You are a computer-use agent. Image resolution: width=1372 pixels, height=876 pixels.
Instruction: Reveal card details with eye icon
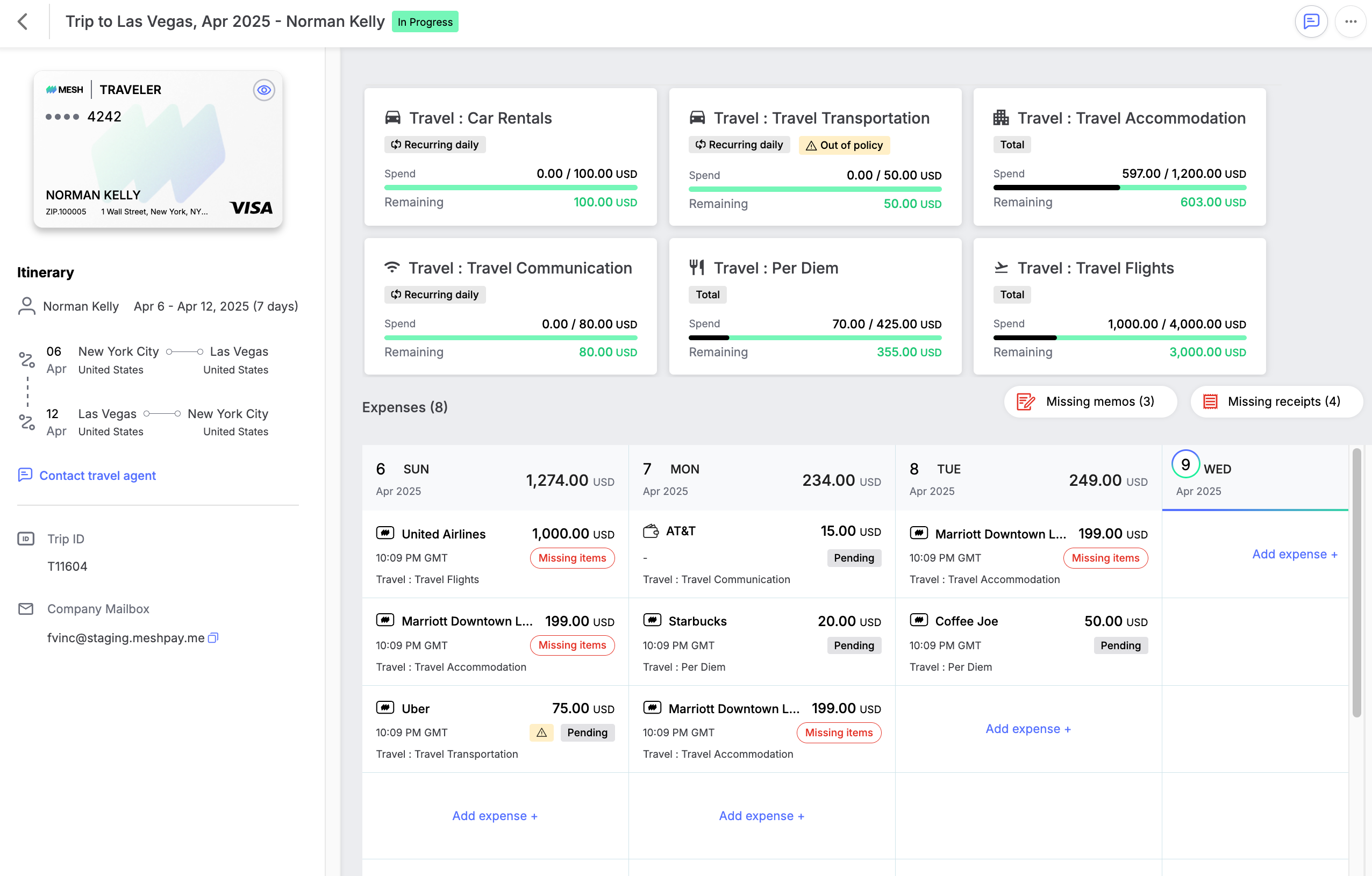tap(264, 90)
